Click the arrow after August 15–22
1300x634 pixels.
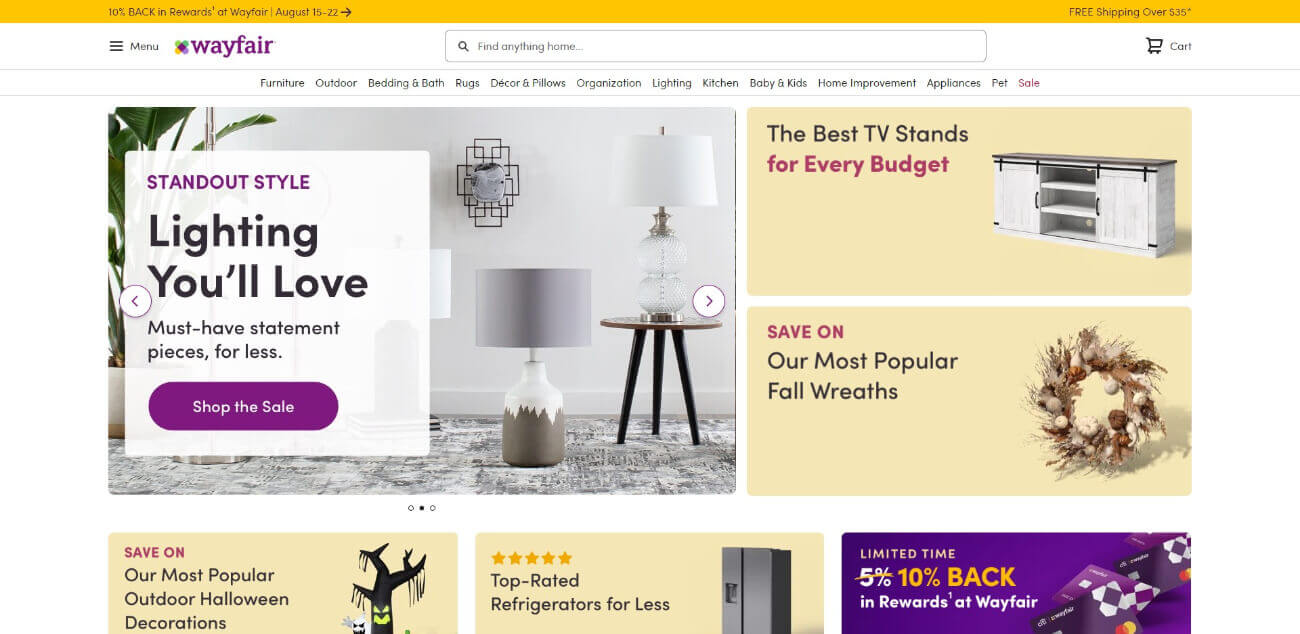(x=346, y=12)
